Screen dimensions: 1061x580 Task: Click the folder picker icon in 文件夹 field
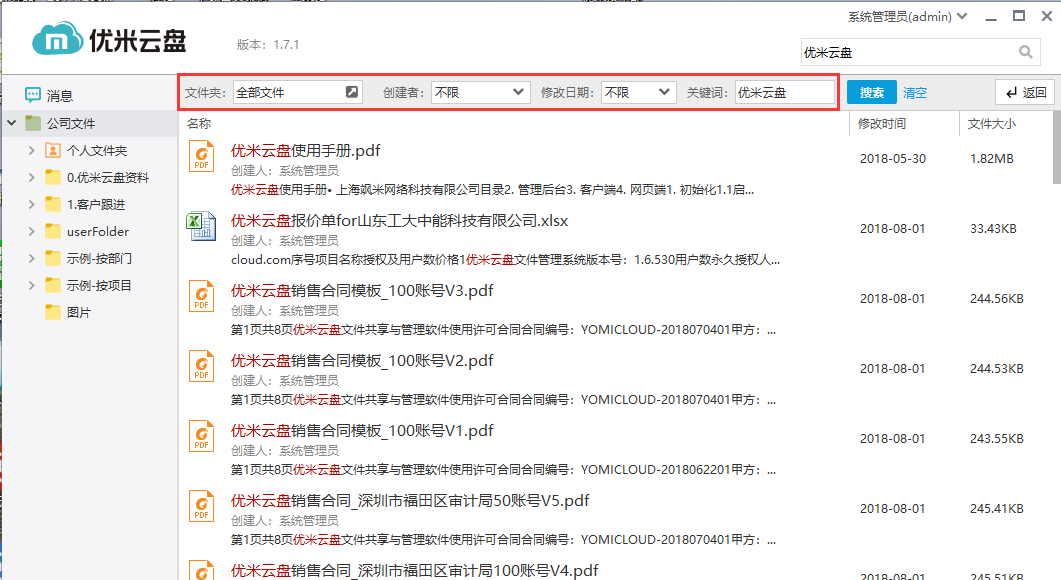(351, 92)
